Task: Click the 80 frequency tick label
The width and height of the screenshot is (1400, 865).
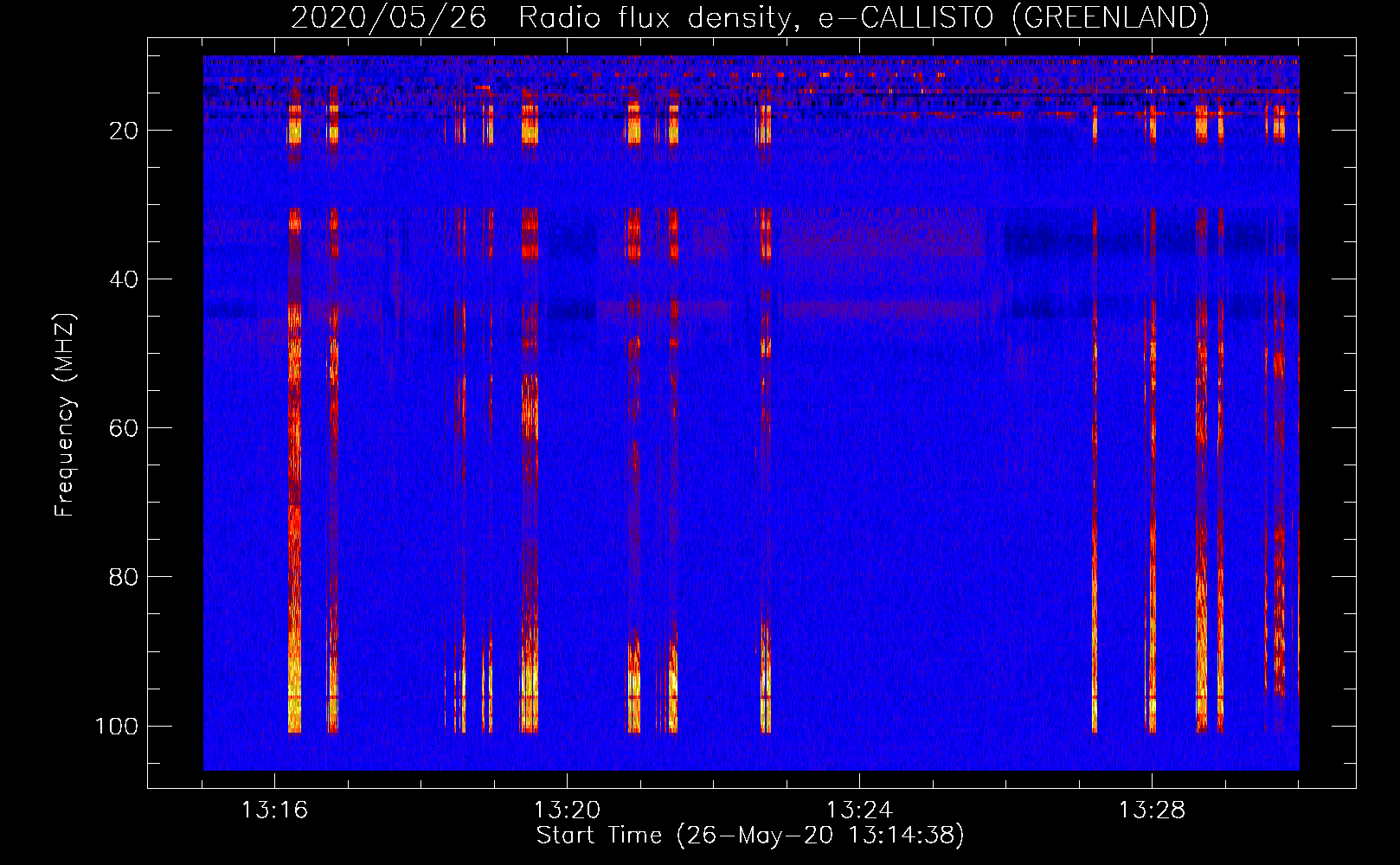Action: coord(124,577)
